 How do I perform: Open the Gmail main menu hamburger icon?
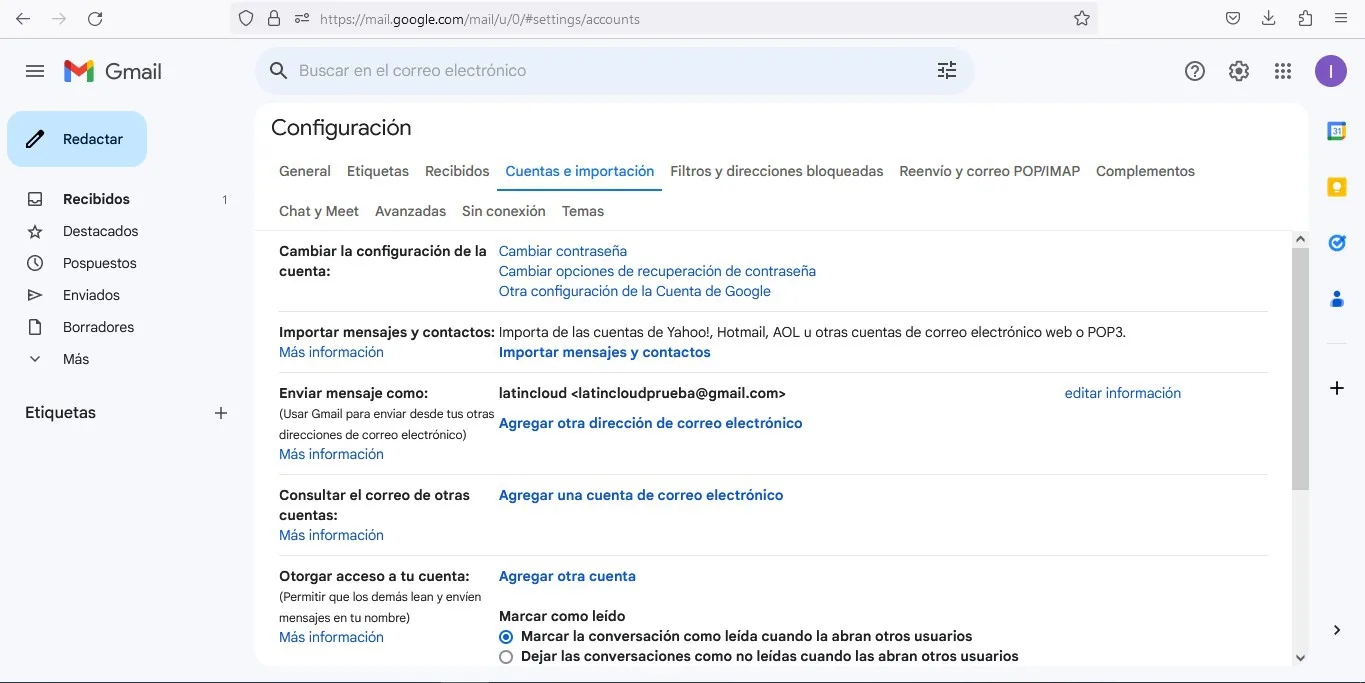click(35, 71)
